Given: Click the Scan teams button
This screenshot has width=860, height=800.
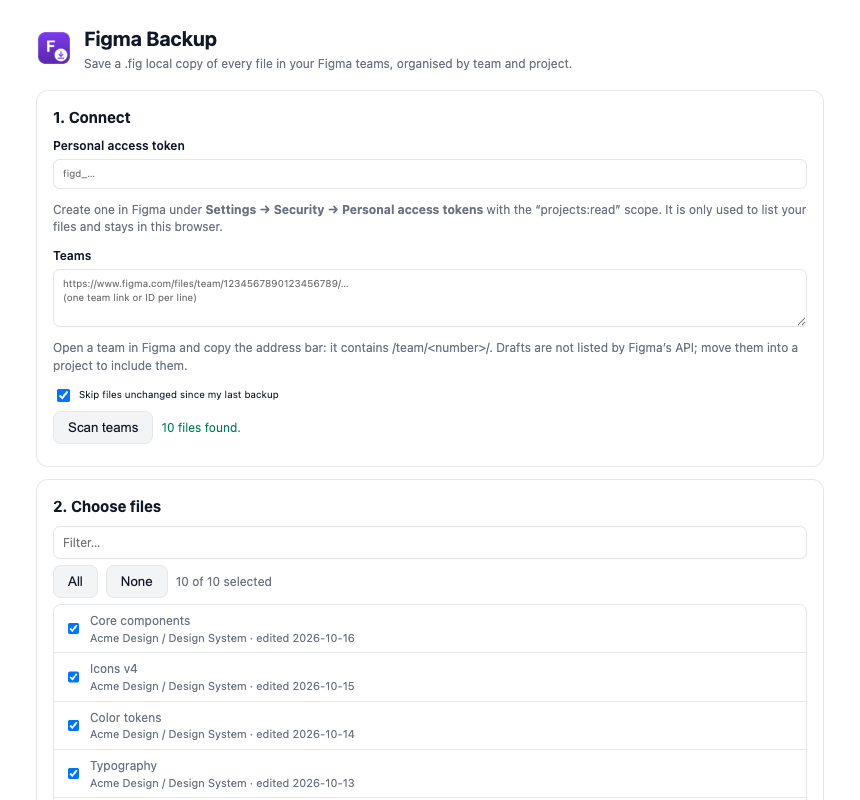Looking at the screenshot, I should click(103, 427).
